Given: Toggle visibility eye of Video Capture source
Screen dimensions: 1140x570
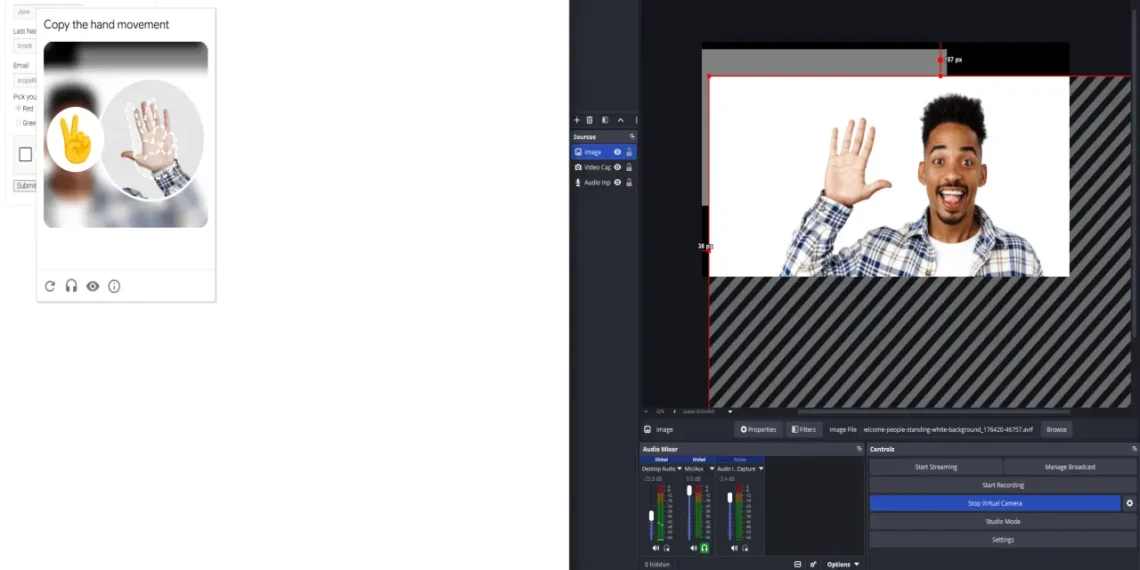Looking at the screenshot, I should [617, 167].
